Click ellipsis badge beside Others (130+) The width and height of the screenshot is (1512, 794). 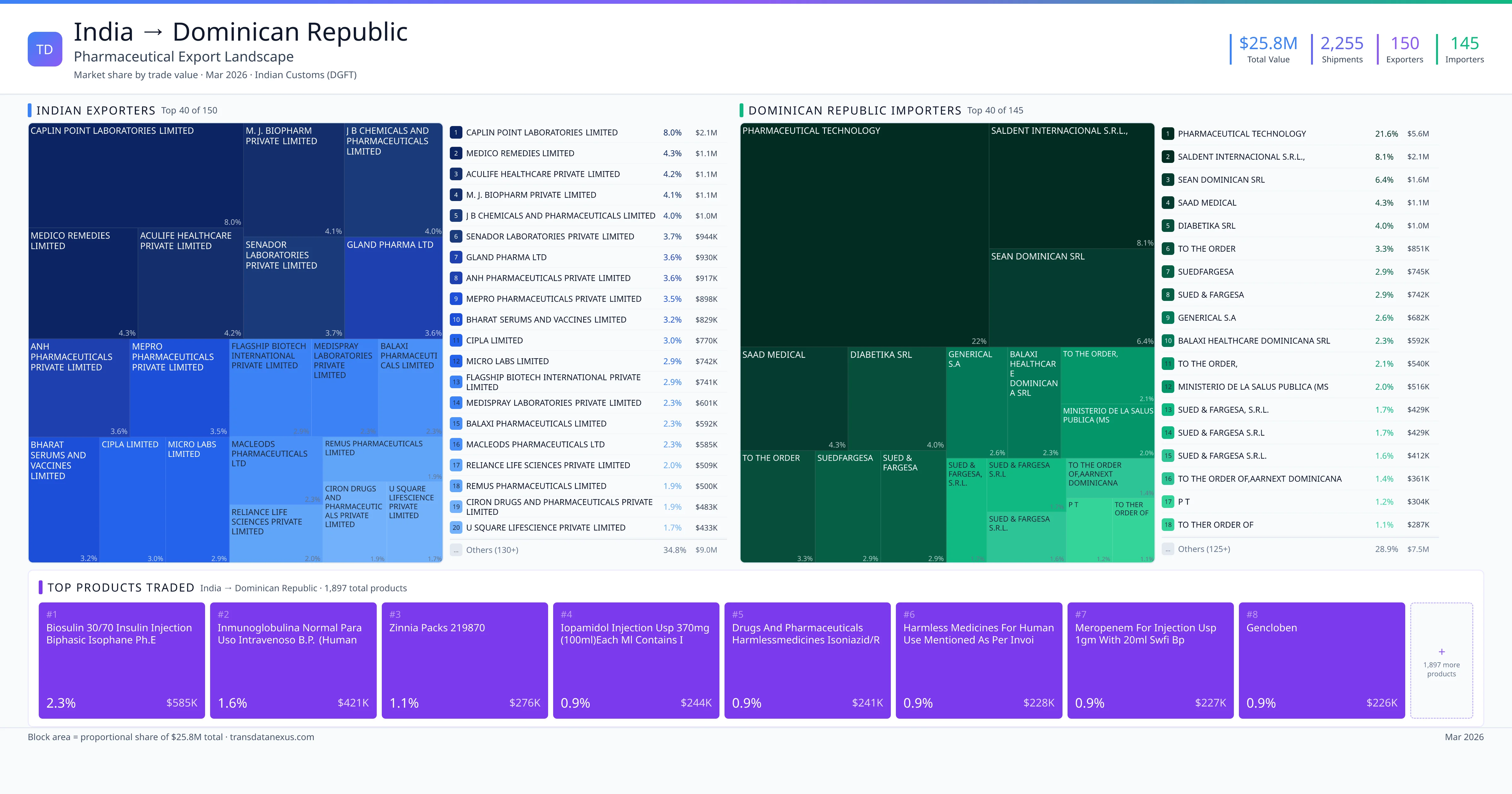pyautogui.click(x=455, y=550)
